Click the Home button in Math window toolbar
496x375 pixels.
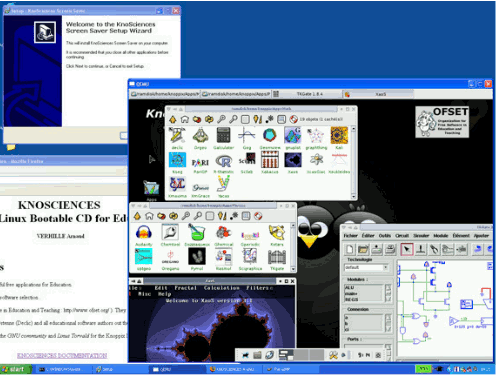click(x=184, y=119)
